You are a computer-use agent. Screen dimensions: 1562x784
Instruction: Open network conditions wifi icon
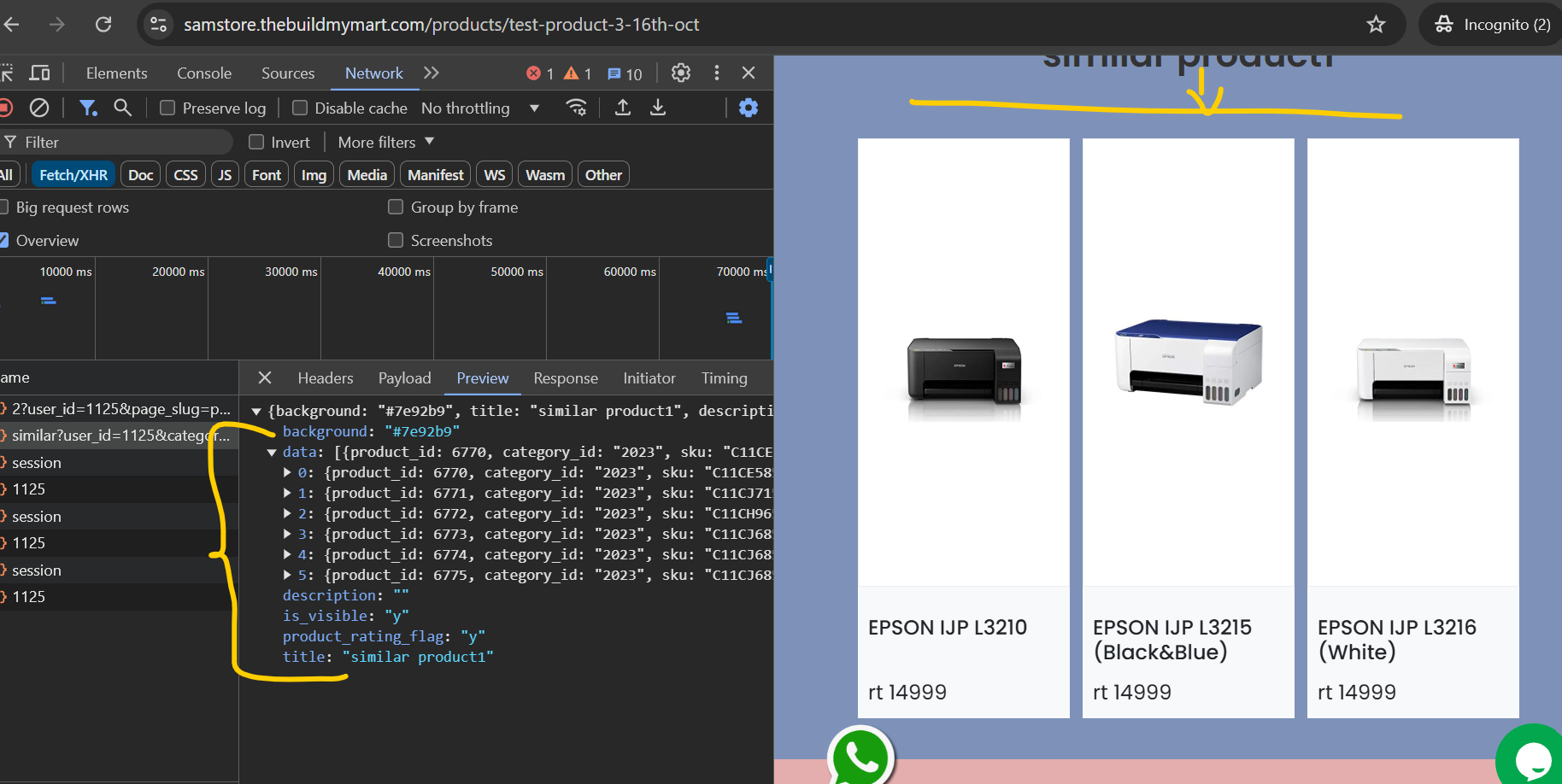pyautogui.click(x=577, y=108)
